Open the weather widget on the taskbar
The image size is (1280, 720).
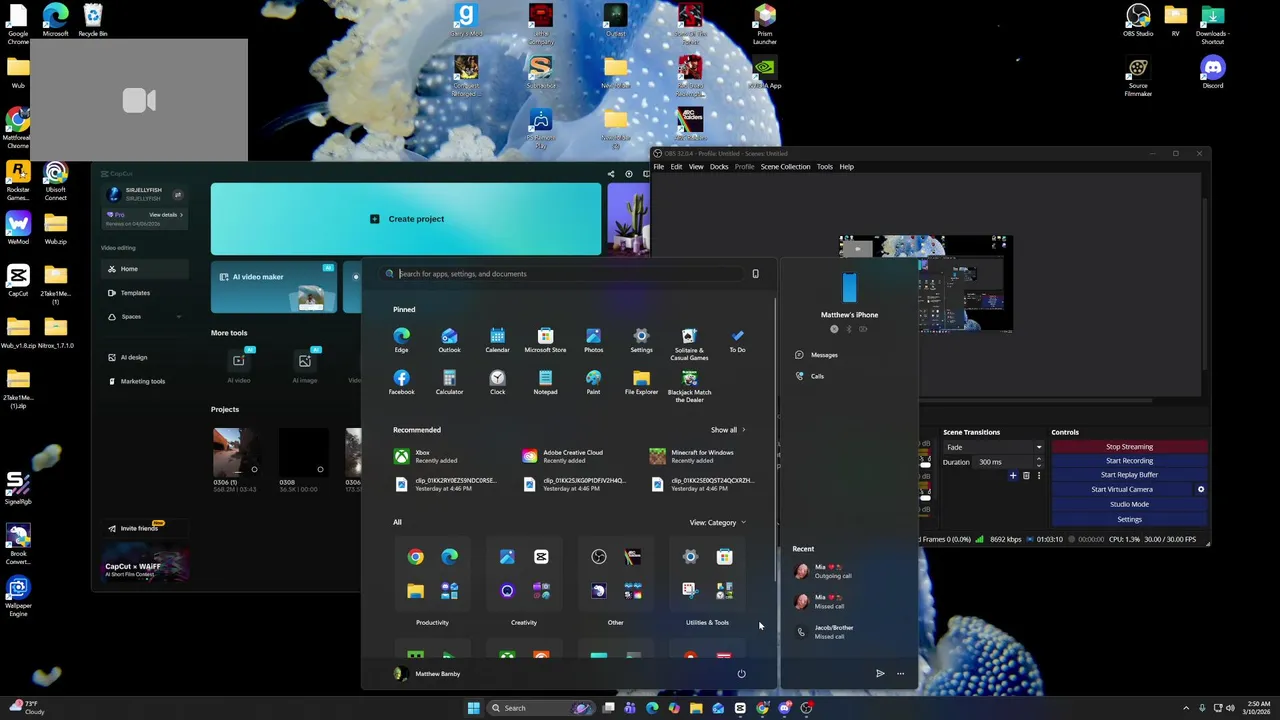pyautogui.click(x=26, y=708)
